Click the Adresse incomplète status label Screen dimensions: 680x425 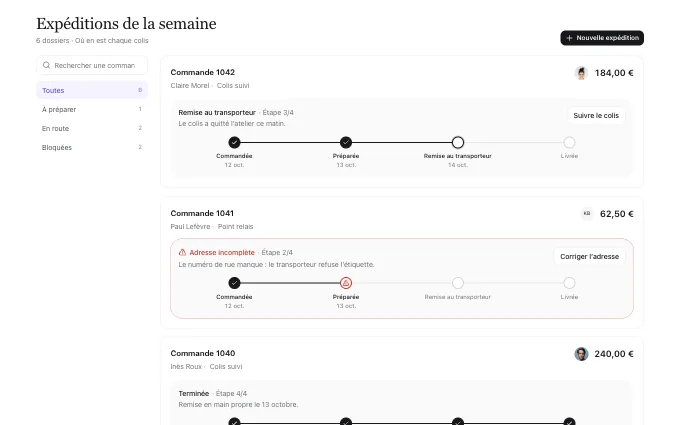click(222, 252)
